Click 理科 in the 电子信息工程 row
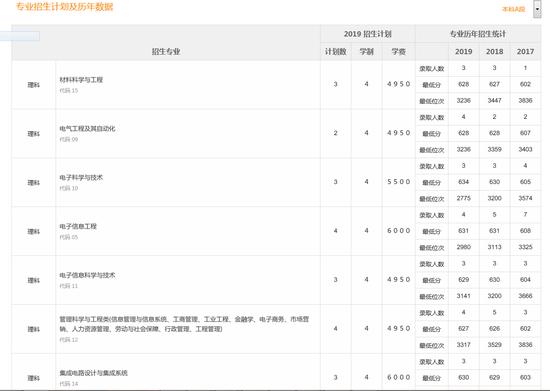 tap(34, 231)
